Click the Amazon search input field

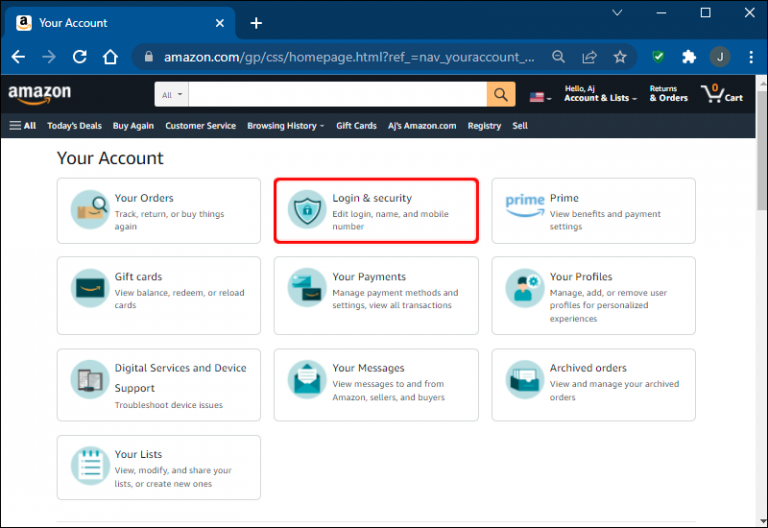337,94
